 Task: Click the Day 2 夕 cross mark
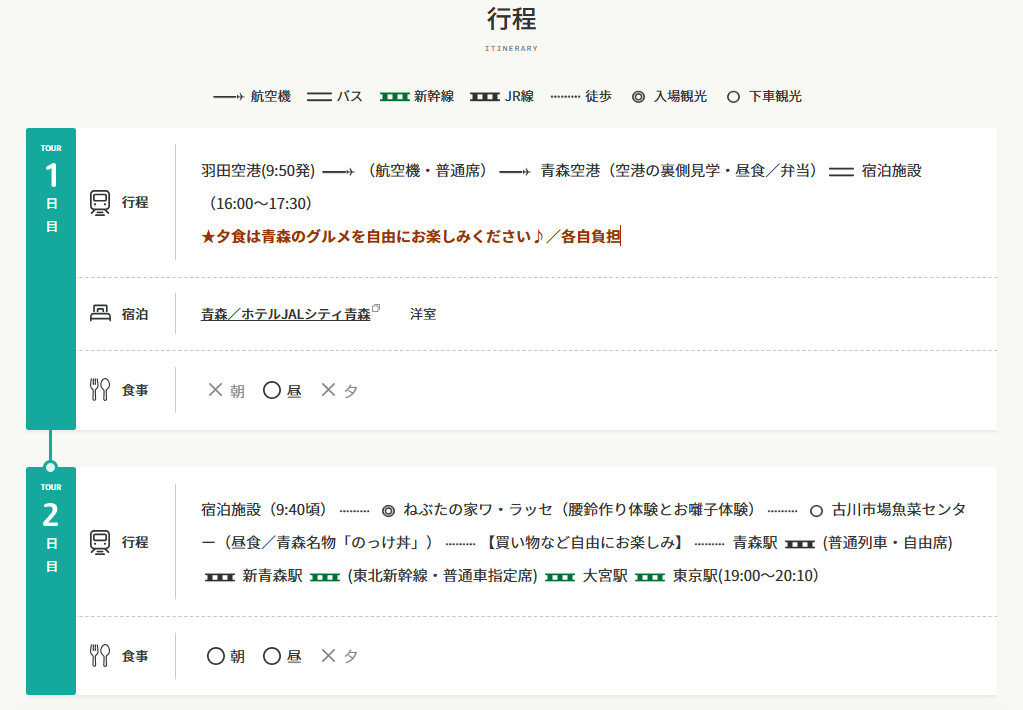pyautogui.click(x=328, y=656)
